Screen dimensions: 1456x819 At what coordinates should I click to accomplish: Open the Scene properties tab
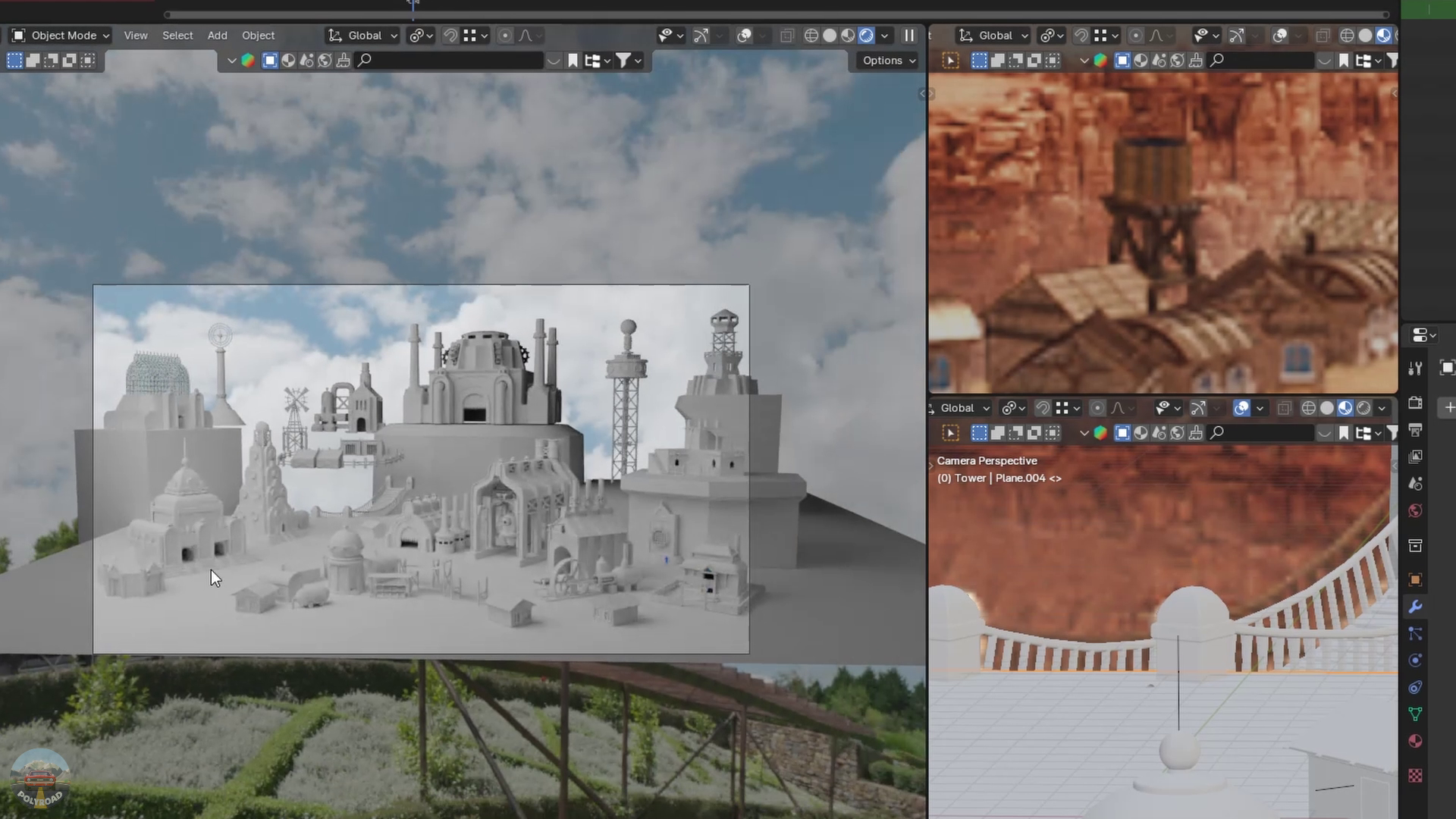coord(1415,483)
